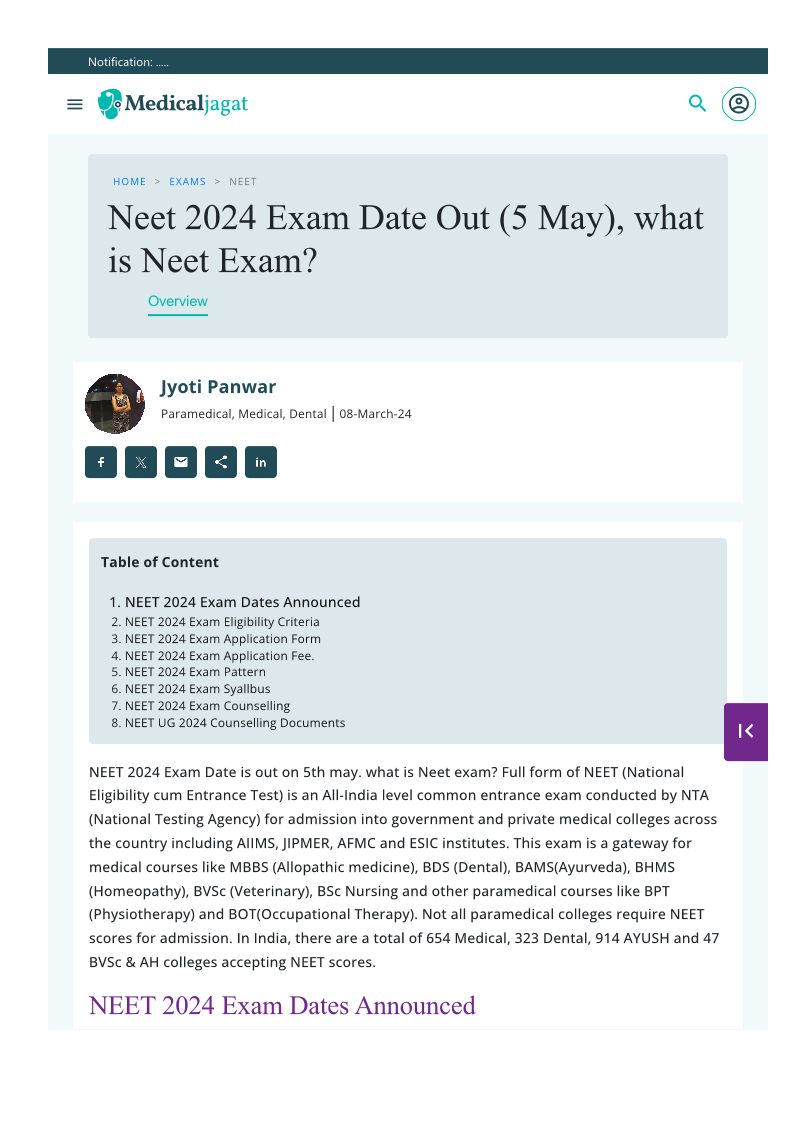The width and height of the screenshot is (793, 1123).
Task: Jump to NEET 2024 Exam Pattern
Action: 195,672
